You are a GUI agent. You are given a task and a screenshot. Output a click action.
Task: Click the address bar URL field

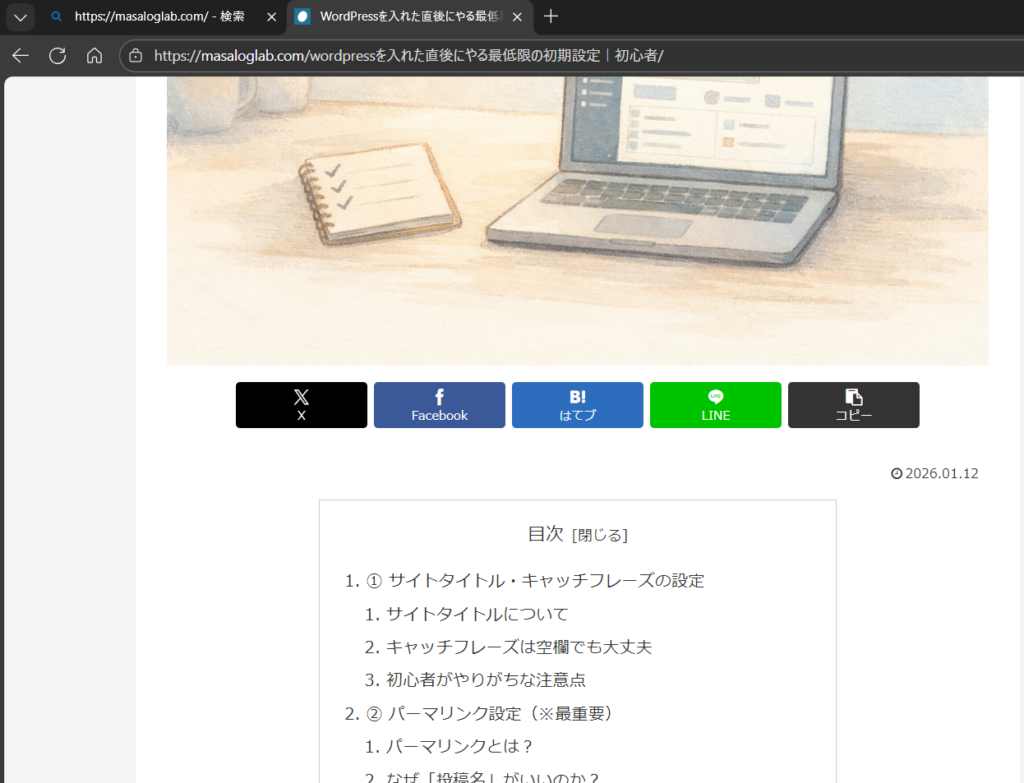click(500, 55)
